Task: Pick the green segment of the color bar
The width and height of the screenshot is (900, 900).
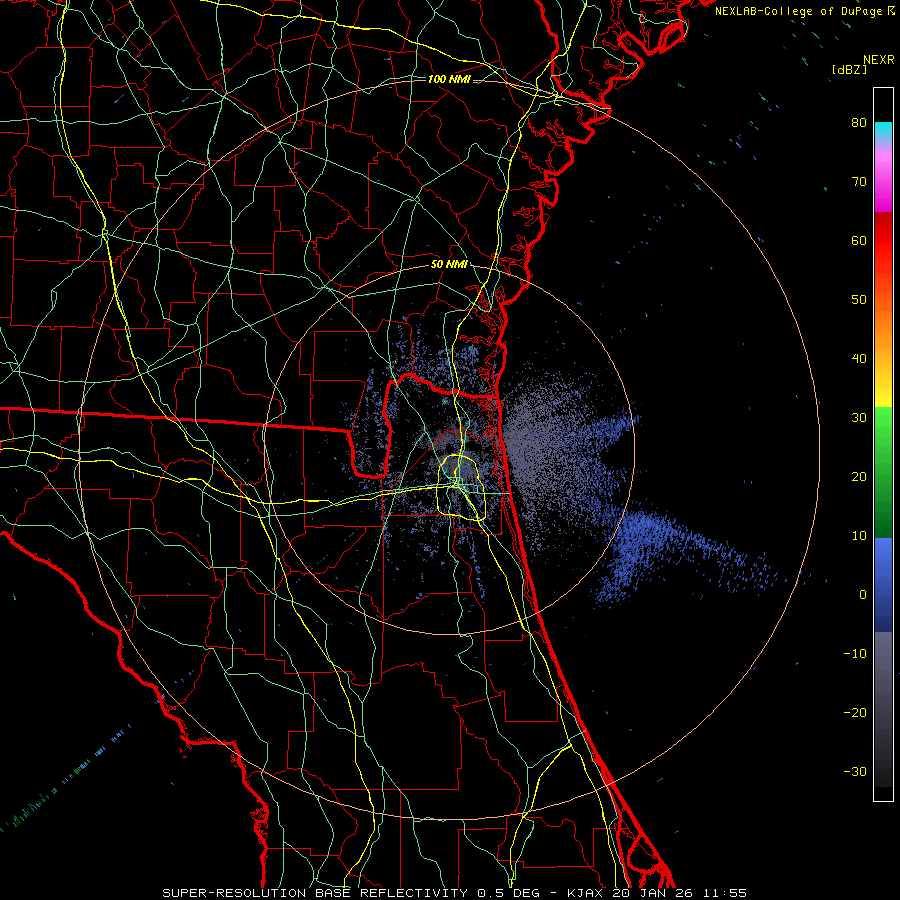Action: (x=883, y=472)
